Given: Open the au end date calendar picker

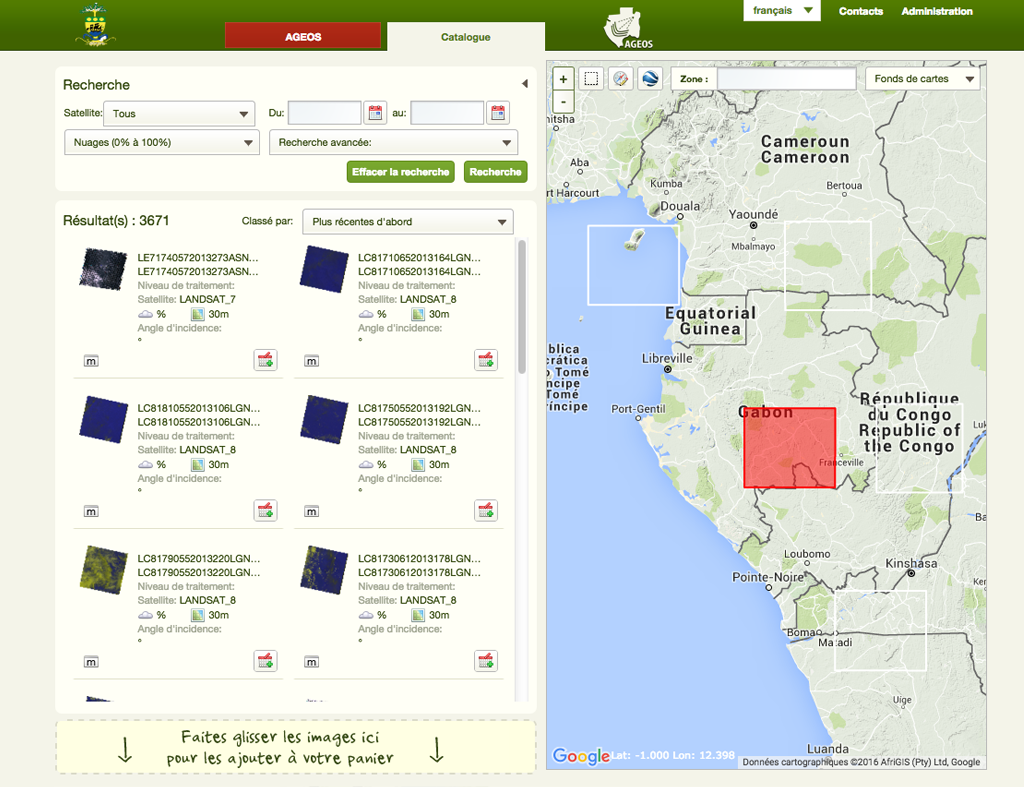Looking at the screenshot, I should [x=498, y=113].
